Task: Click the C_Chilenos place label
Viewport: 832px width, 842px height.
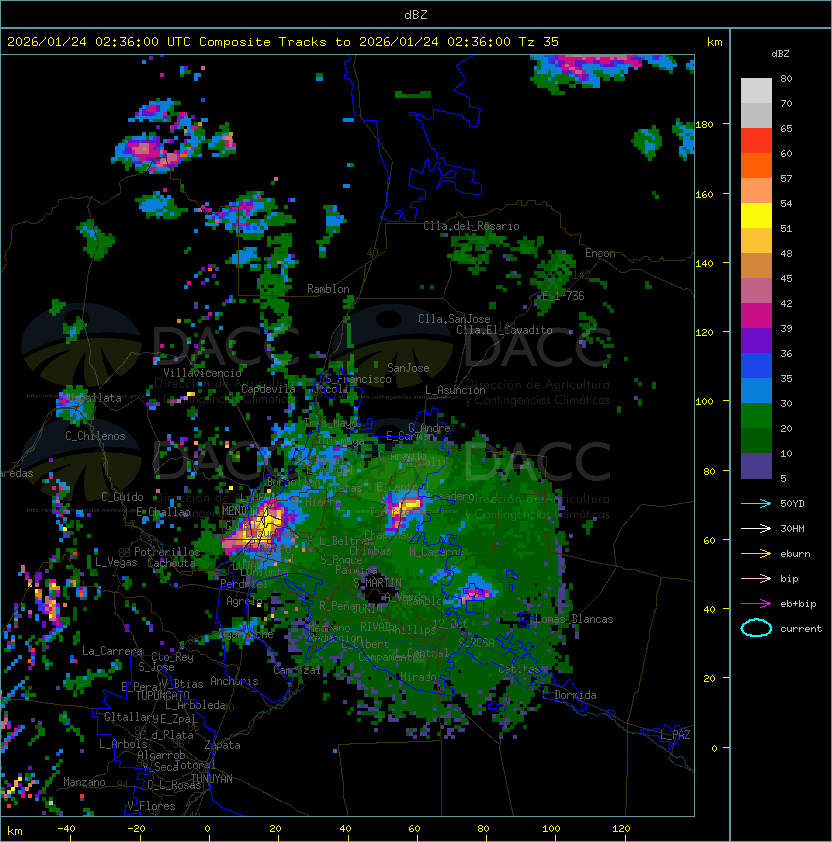Action: coord(95,436)
